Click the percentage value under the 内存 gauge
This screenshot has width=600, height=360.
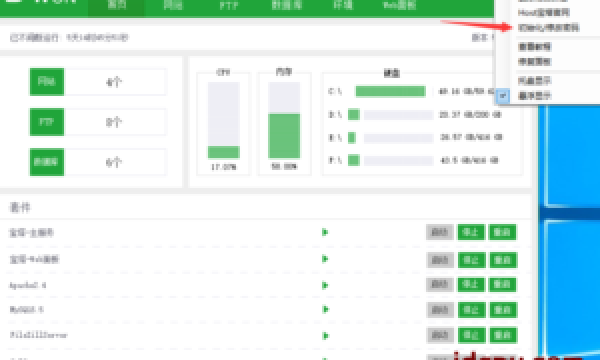tap(284, 166)
